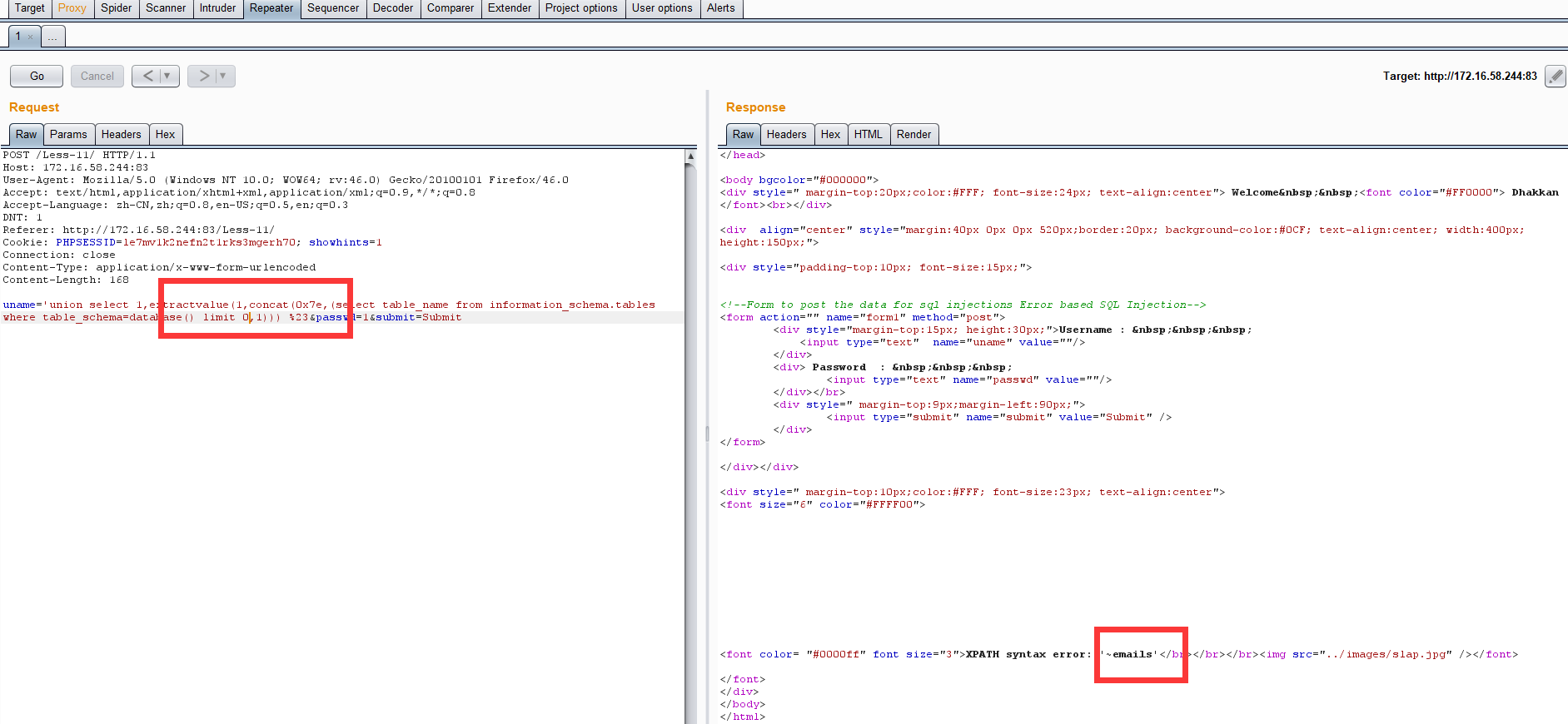Open the User options tab

pyautogui.click(x=662, y=8)
